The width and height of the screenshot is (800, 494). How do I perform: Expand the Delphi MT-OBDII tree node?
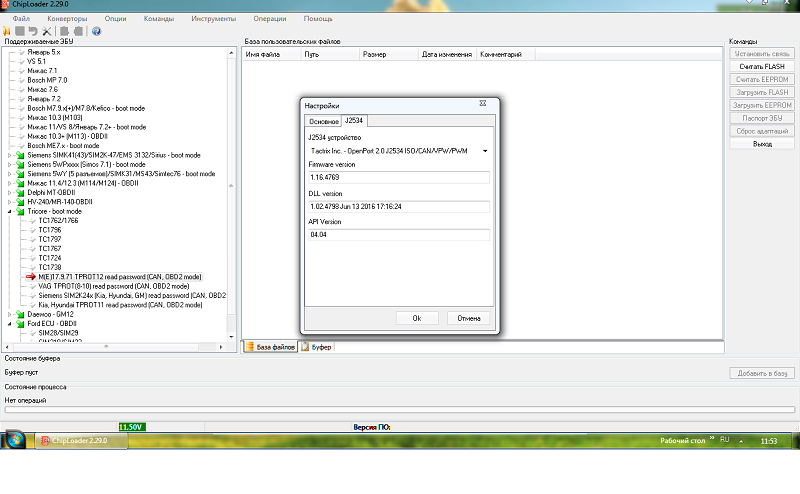click(9, 192)
